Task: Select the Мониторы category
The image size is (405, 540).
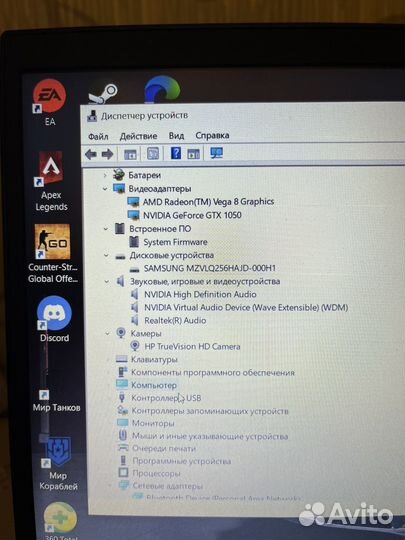Action: pyautogui.click(x=153, y=423)
